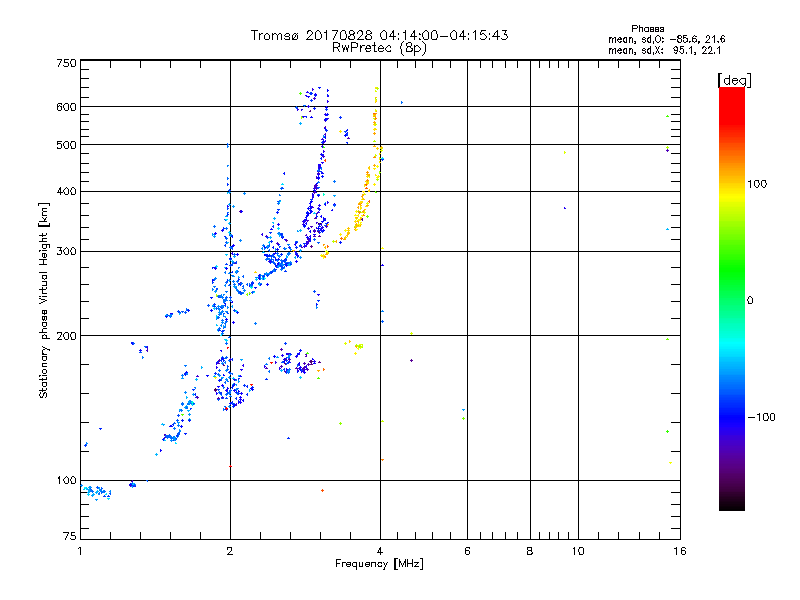Click the x-axis tick label '8'

[x=530, y=551]
